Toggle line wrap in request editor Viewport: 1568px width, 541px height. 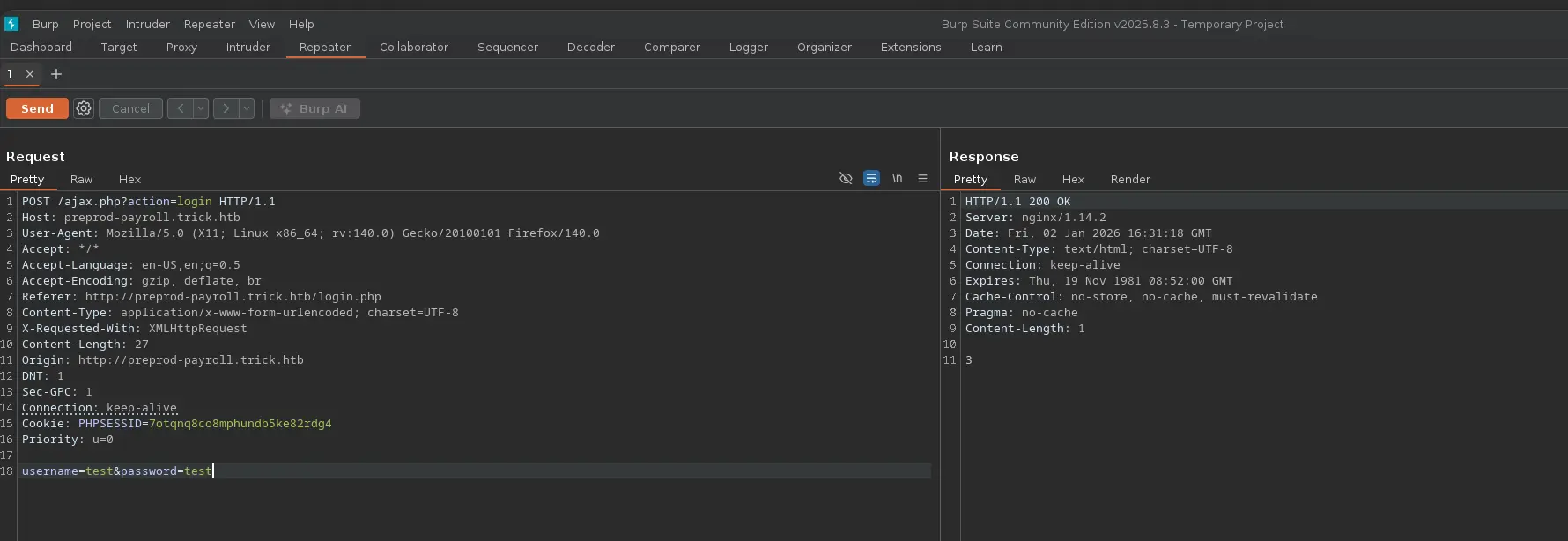coord(871,179)
